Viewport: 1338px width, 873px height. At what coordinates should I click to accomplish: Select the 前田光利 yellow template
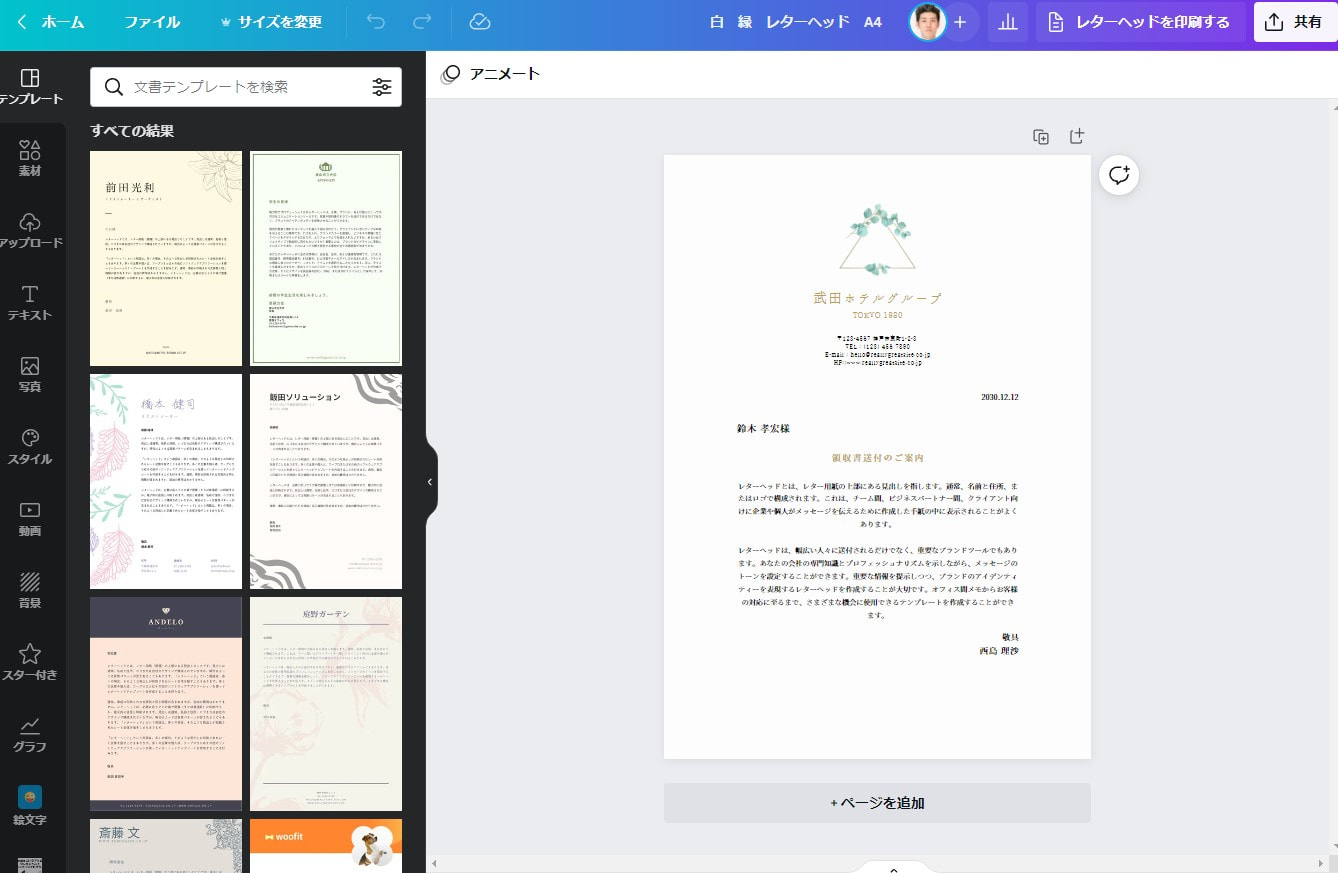[x=166, y=258]
